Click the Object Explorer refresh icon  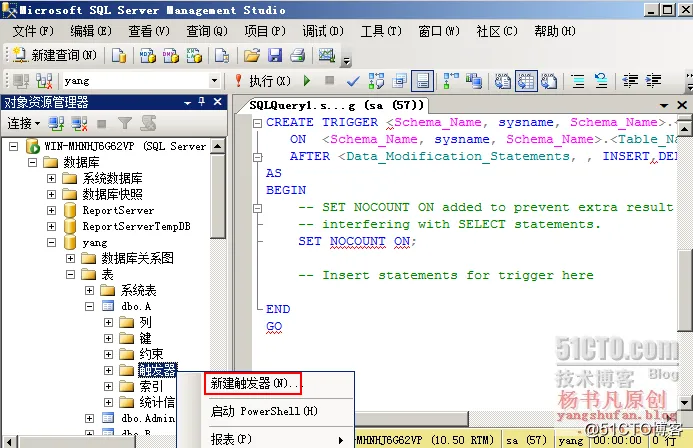148,123
